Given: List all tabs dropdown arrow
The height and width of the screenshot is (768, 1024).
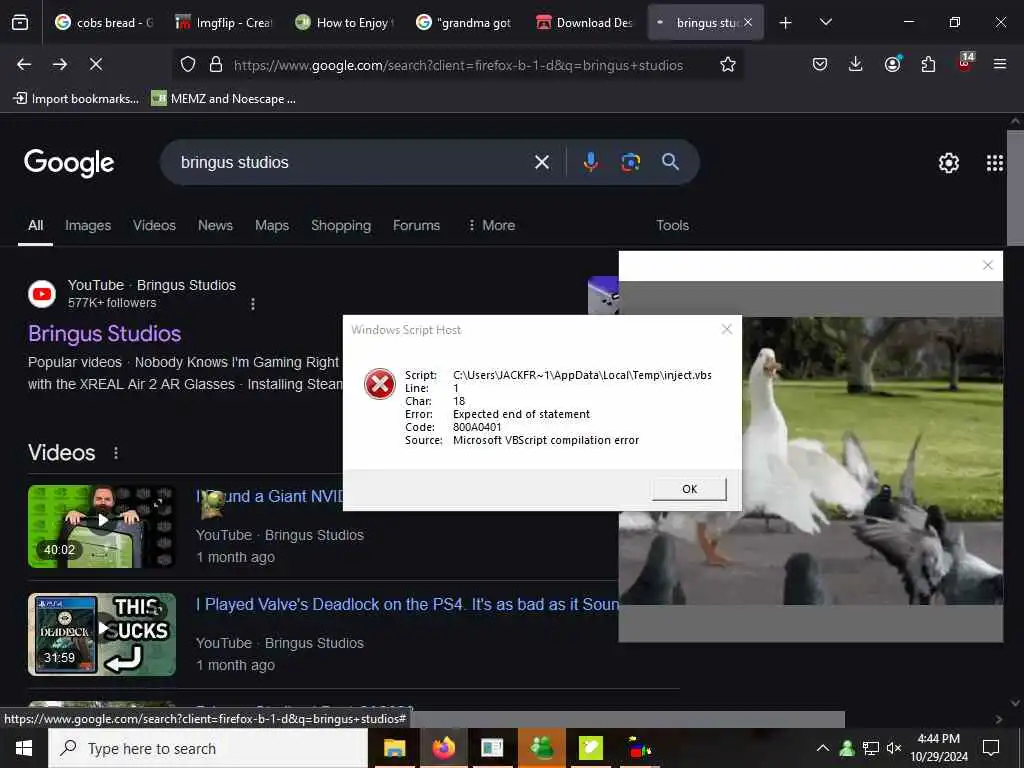Looking at the screenshot, I should (x=825, y=23).
